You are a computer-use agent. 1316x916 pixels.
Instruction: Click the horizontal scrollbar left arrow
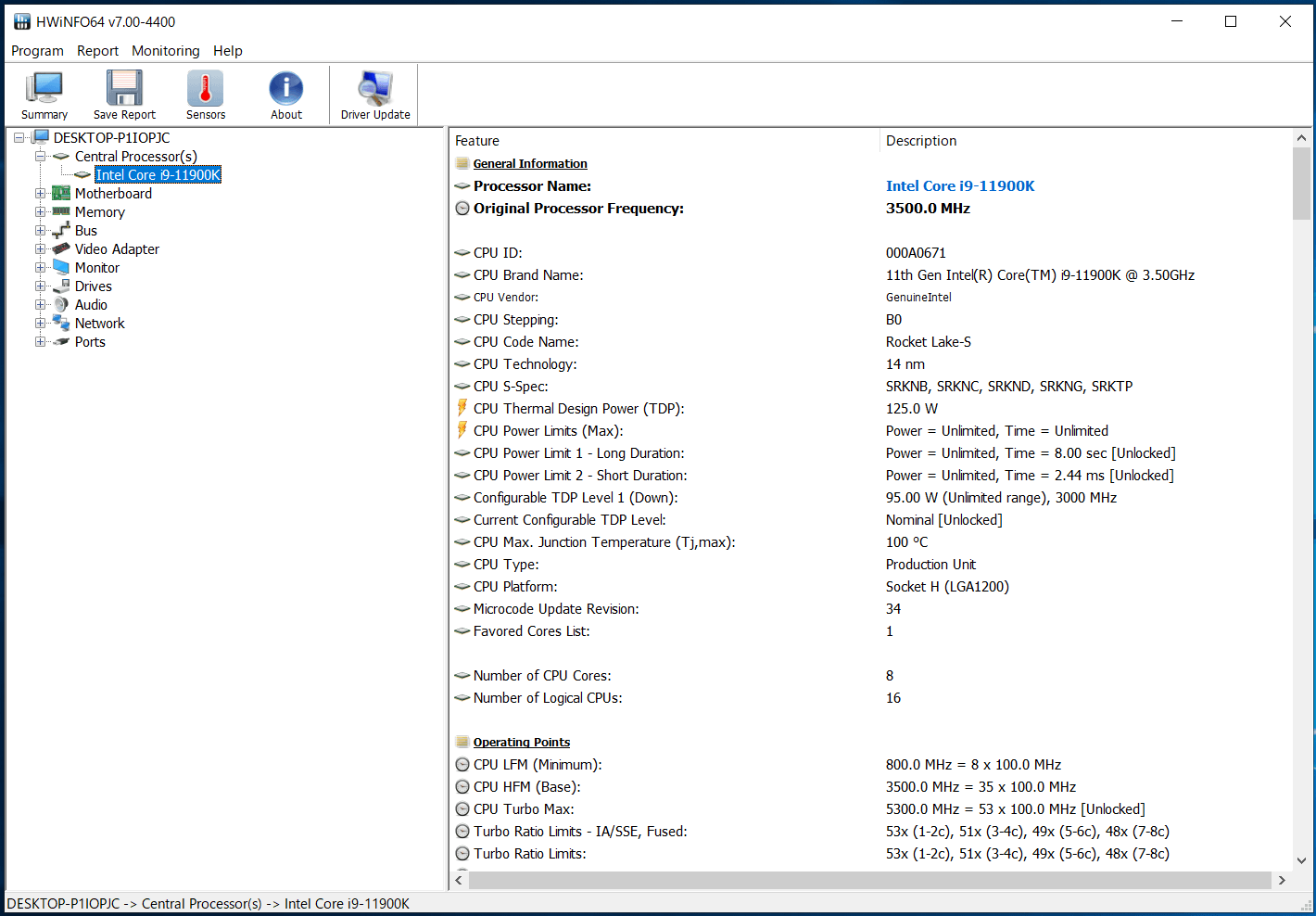(x=460, y=880)
